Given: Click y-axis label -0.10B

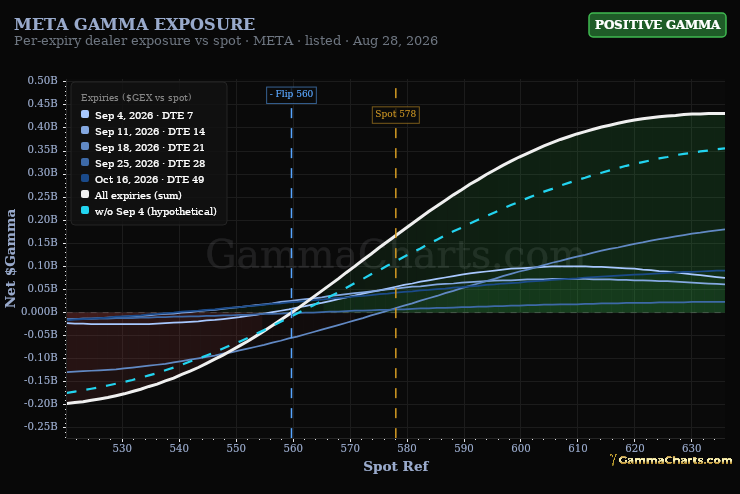Looking at the screenshot, I should [x=41, y=358].
